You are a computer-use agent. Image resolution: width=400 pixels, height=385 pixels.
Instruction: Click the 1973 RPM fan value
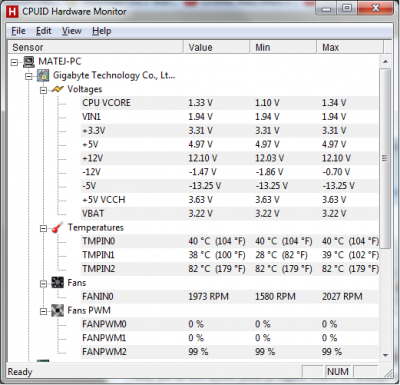click(x=209, y=297)
